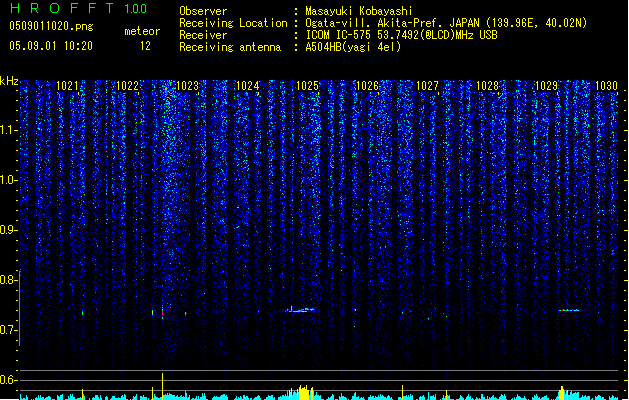This screenshot has width=629, height=400.
Task: Click the meteor count value 12
Action: coord(145,46)
